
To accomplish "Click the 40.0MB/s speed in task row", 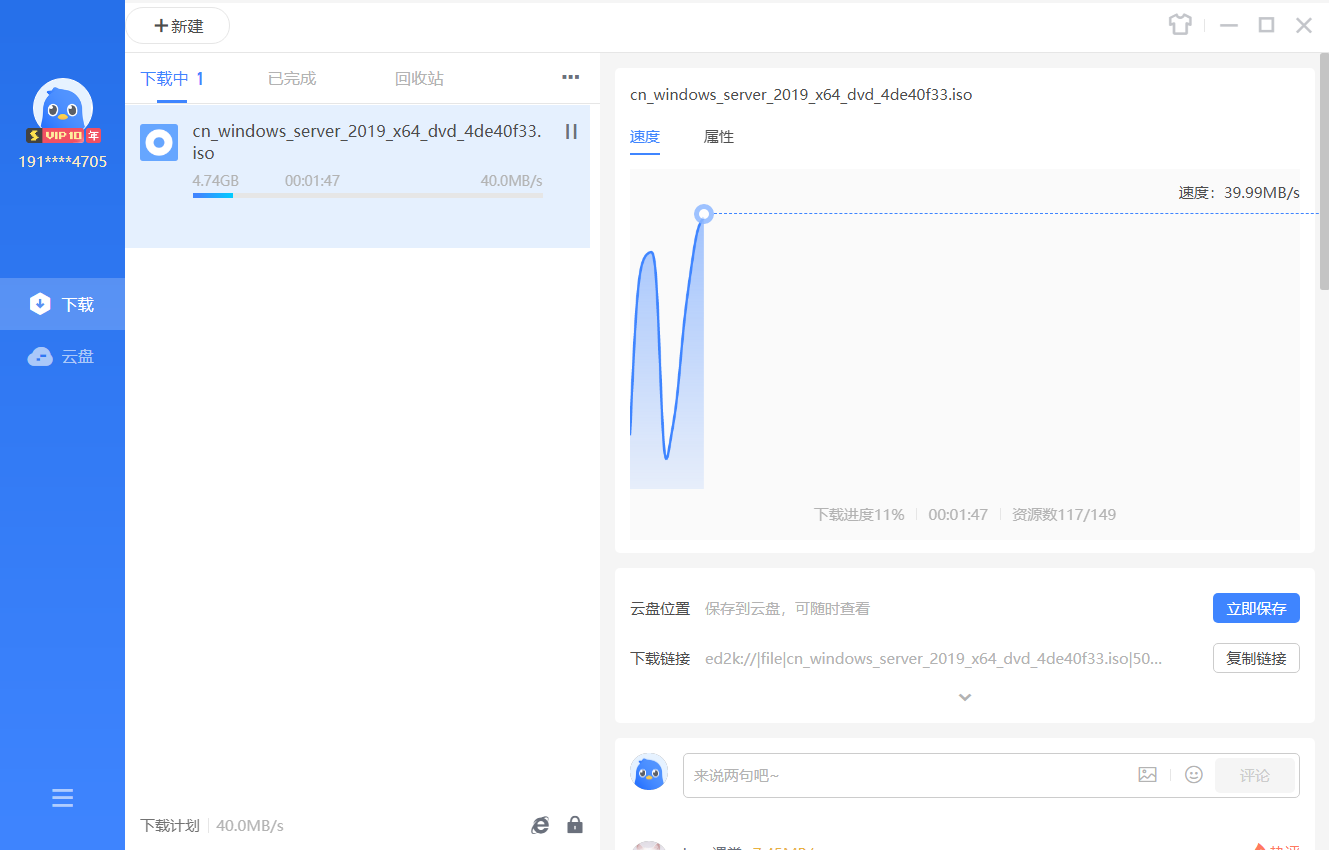I will coord(511,181).
